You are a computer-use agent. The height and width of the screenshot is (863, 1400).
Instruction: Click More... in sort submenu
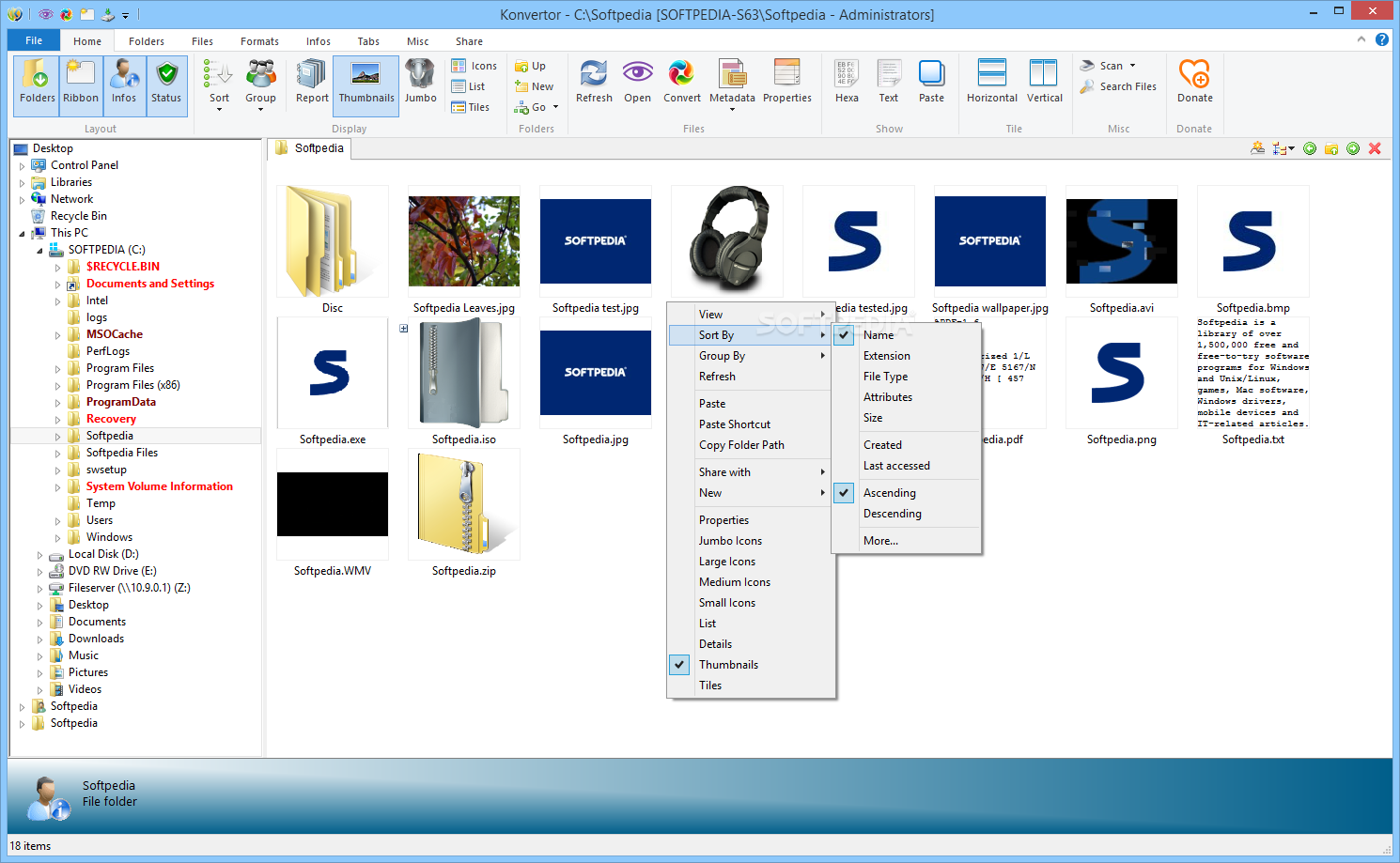pos(907,541)
